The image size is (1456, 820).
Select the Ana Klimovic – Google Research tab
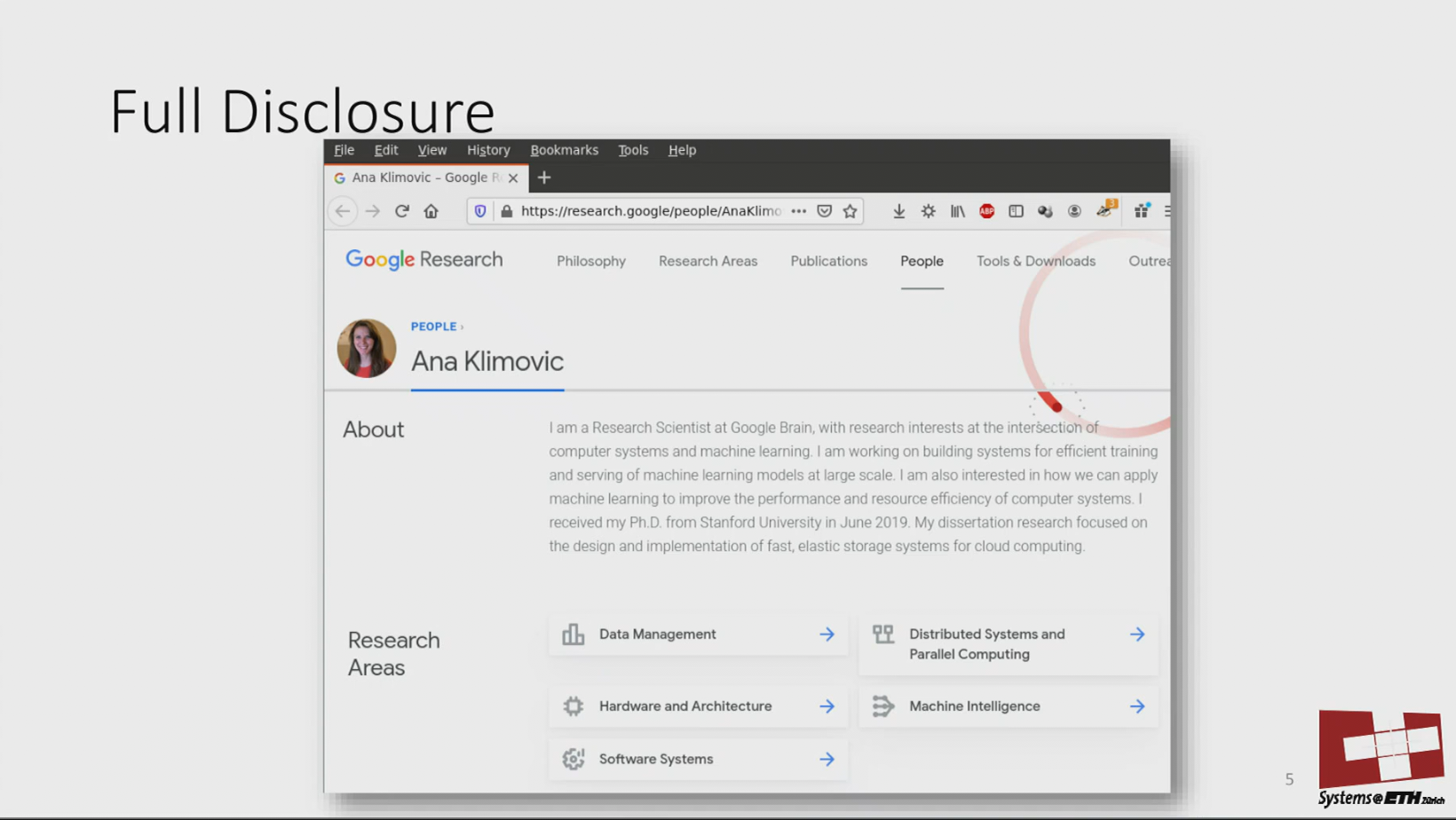tap(426, 177)
